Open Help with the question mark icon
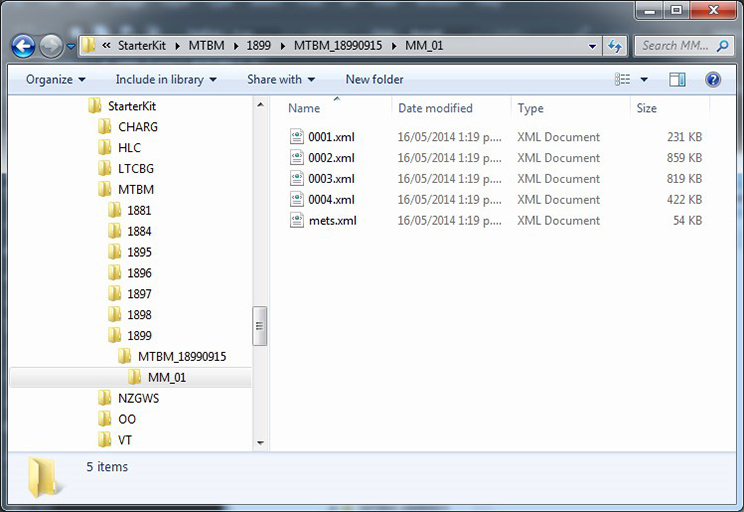This screenshot has width=744, height=512. (713, 79)
